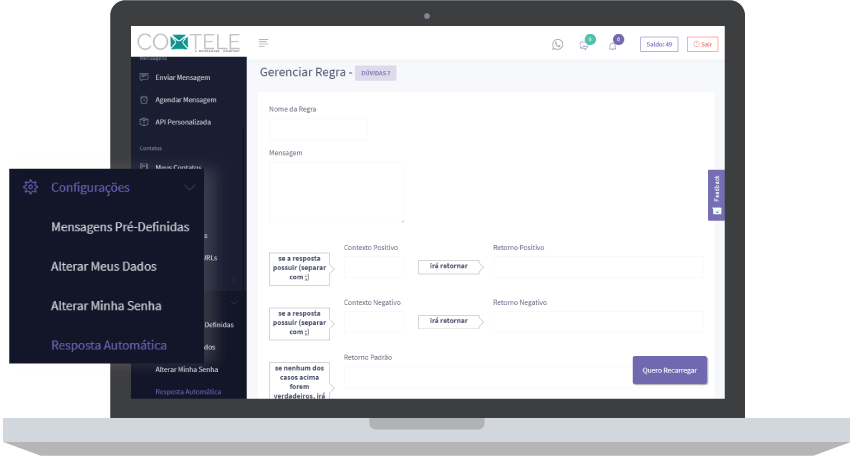
Task: Click Configurações heading in the popup
Action: pyautogui.click(x=90, y=187)
